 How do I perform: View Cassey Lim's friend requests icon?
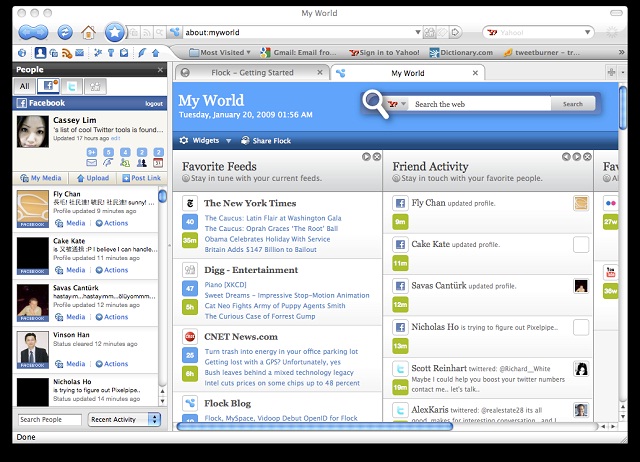(x=125, y=162)
